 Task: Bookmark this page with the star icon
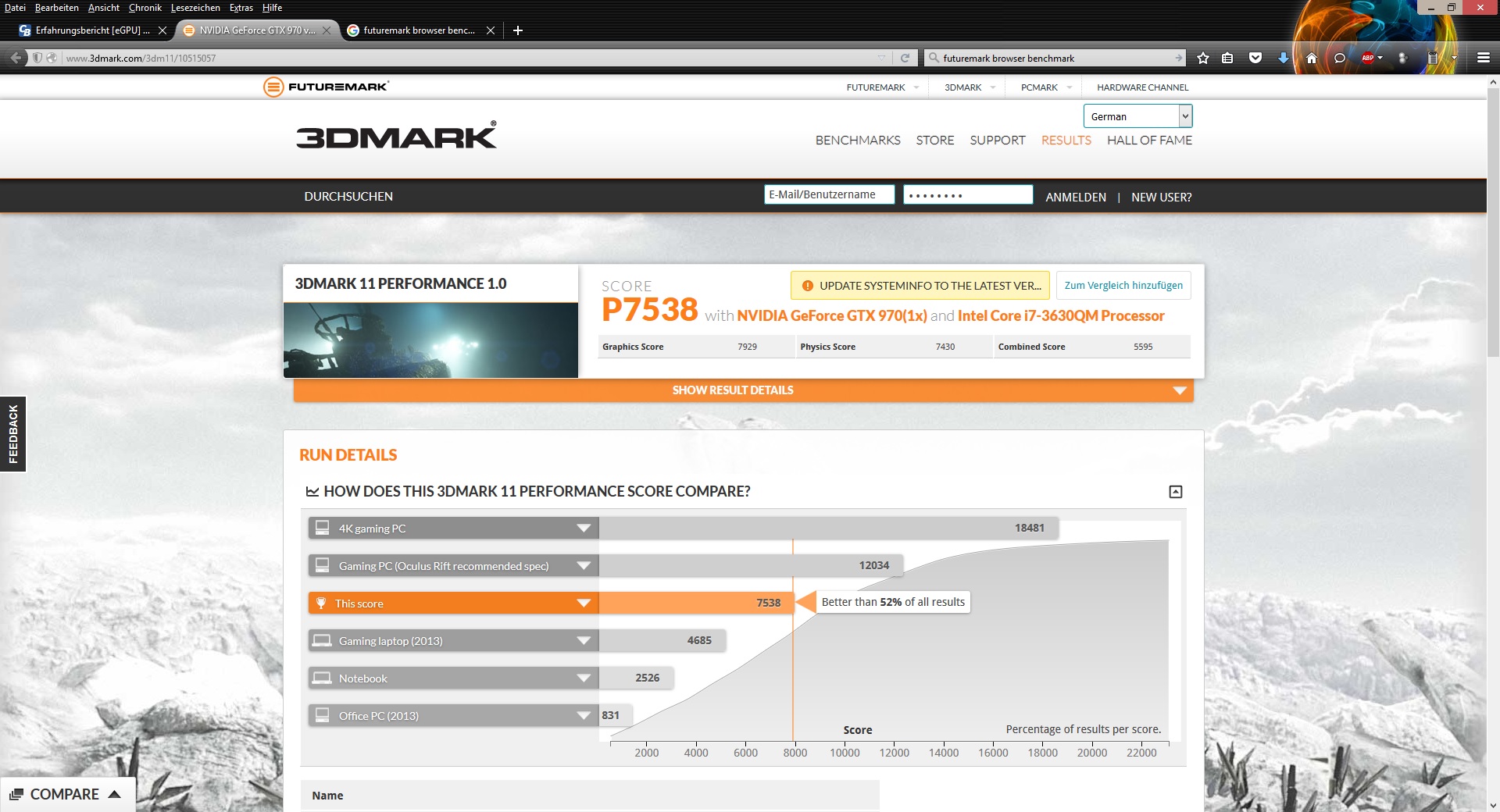point(1203,58)
